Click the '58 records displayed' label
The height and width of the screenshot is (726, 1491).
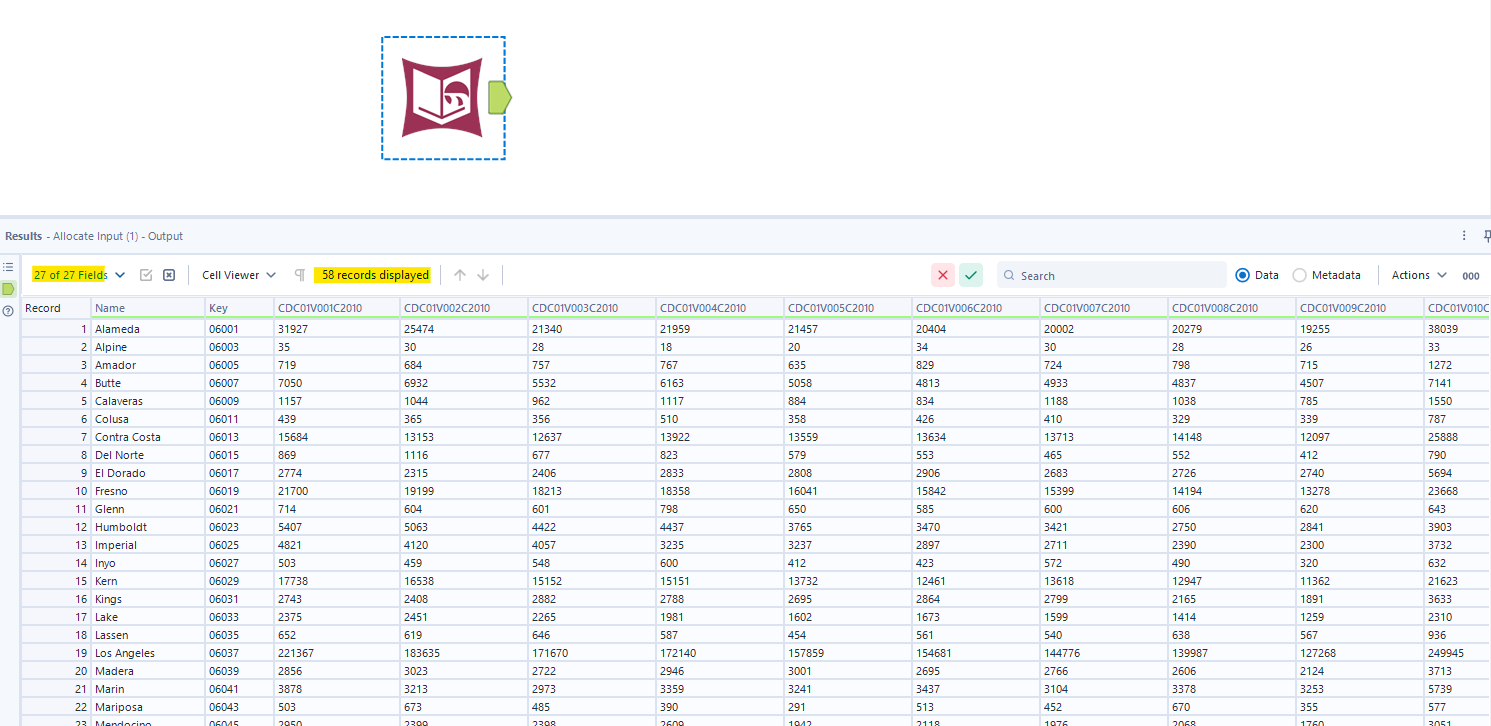click(x=375, y=275)
